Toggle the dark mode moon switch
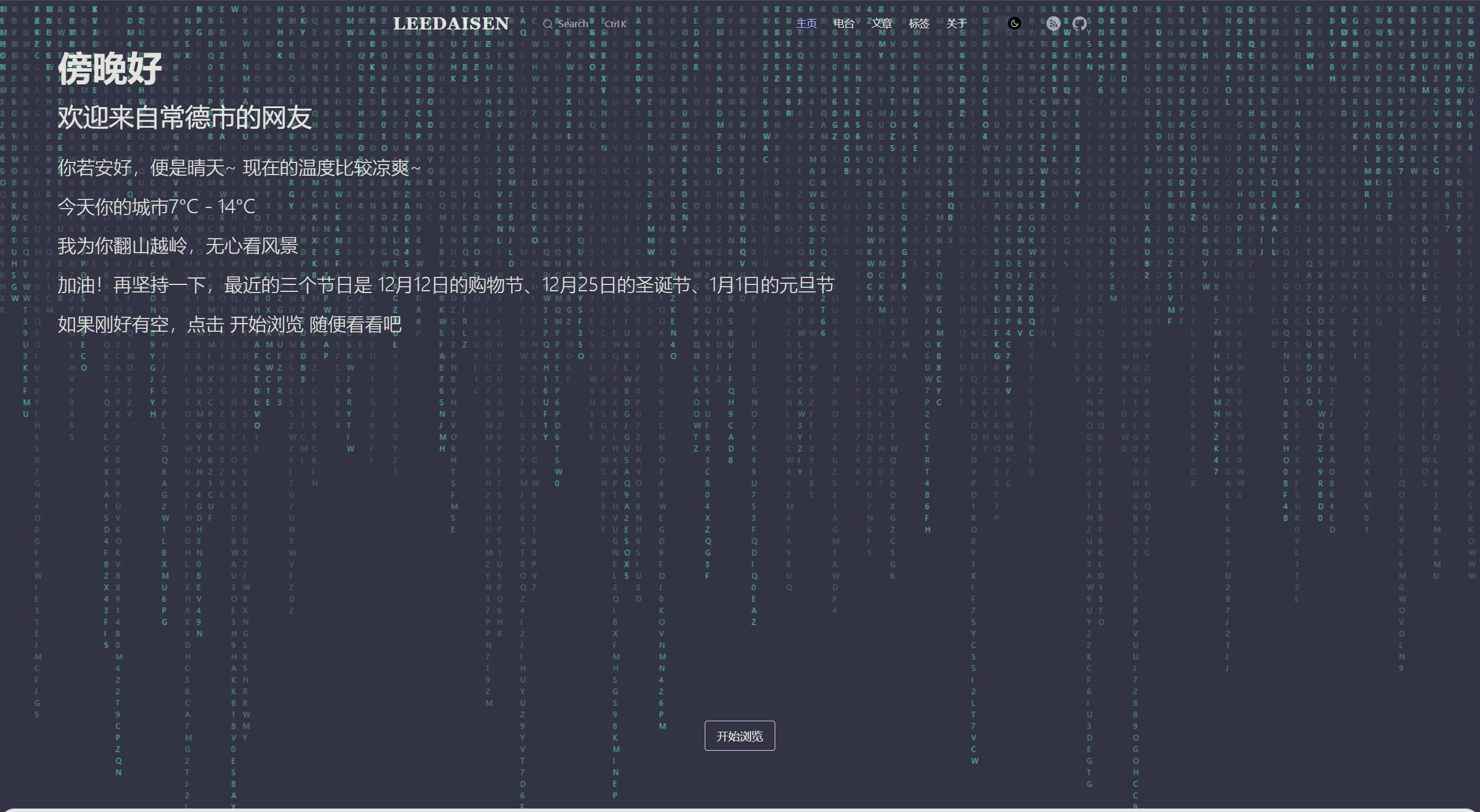 [1014, 23]
